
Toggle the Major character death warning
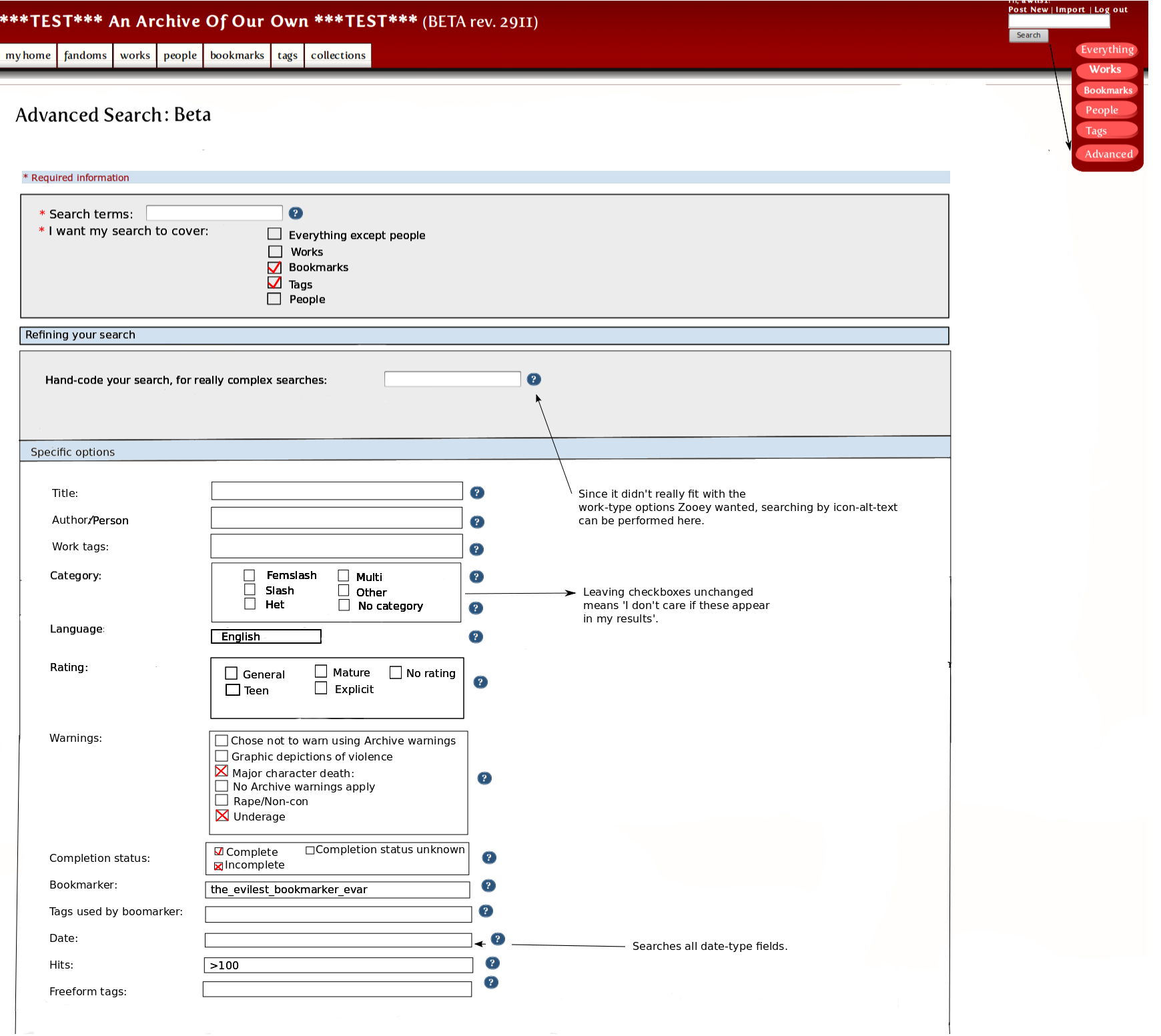(x=222, y=771)
